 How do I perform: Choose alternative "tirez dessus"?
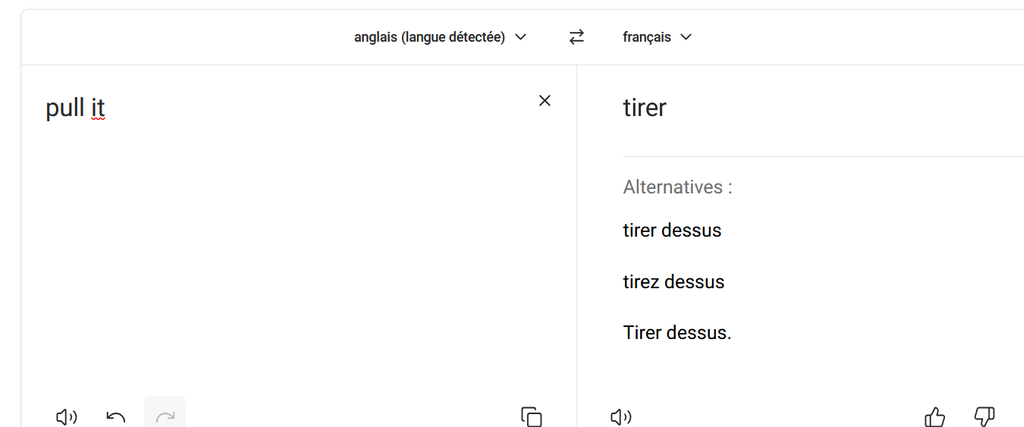click(x=673, y=282)
